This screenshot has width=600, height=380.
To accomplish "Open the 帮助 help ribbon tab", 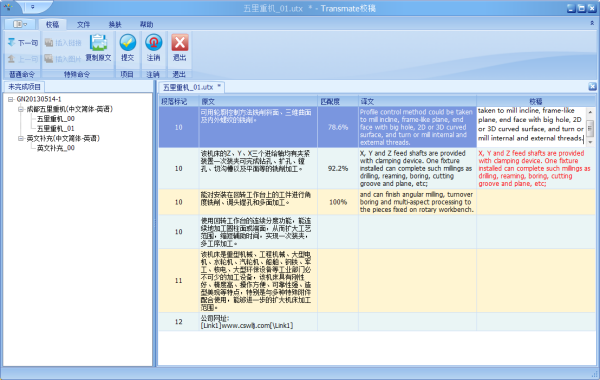I will [146, 24].
